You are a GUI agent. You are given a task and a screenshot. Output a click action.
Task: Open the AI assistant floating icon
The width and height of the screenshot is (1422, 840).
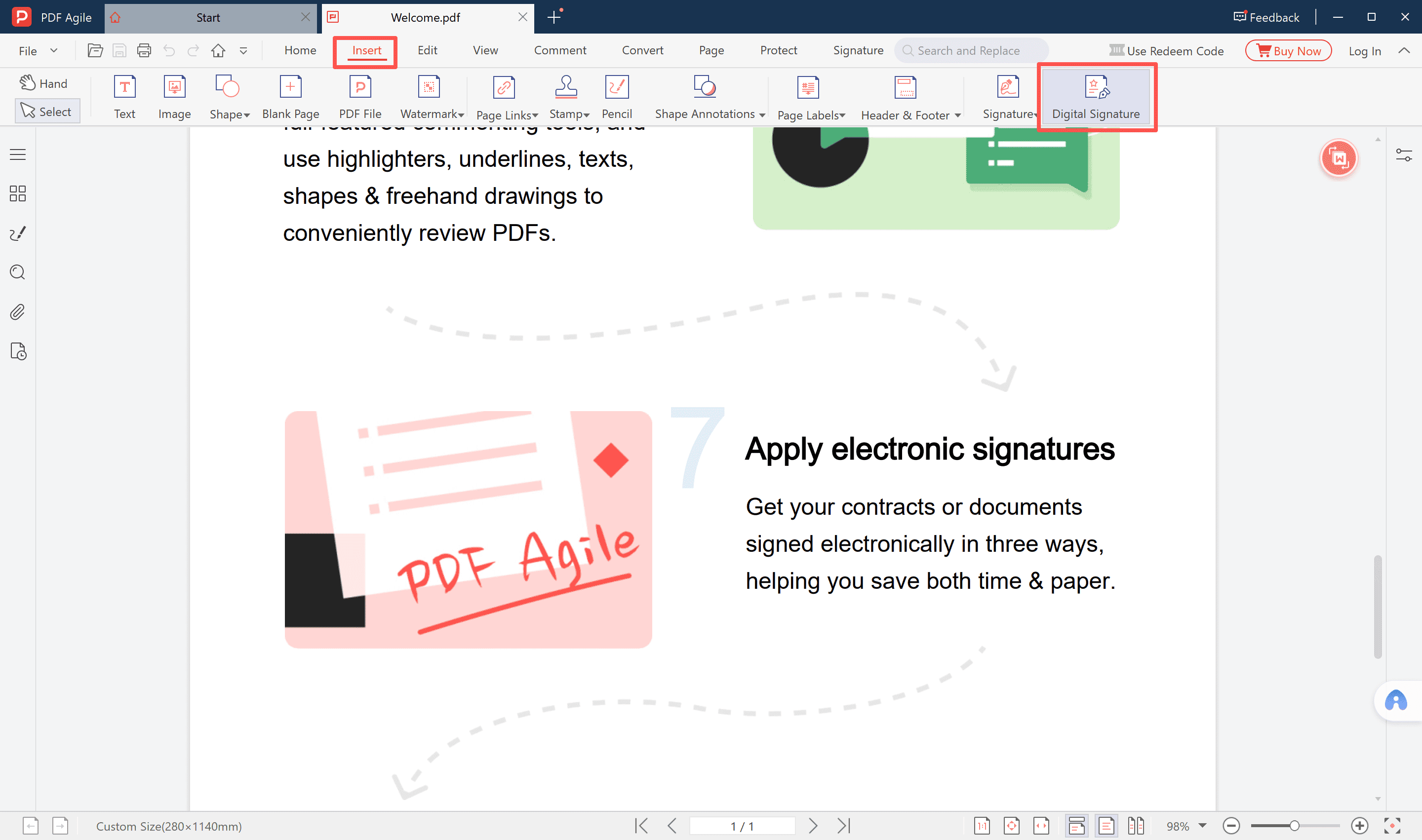[1396, 700]
